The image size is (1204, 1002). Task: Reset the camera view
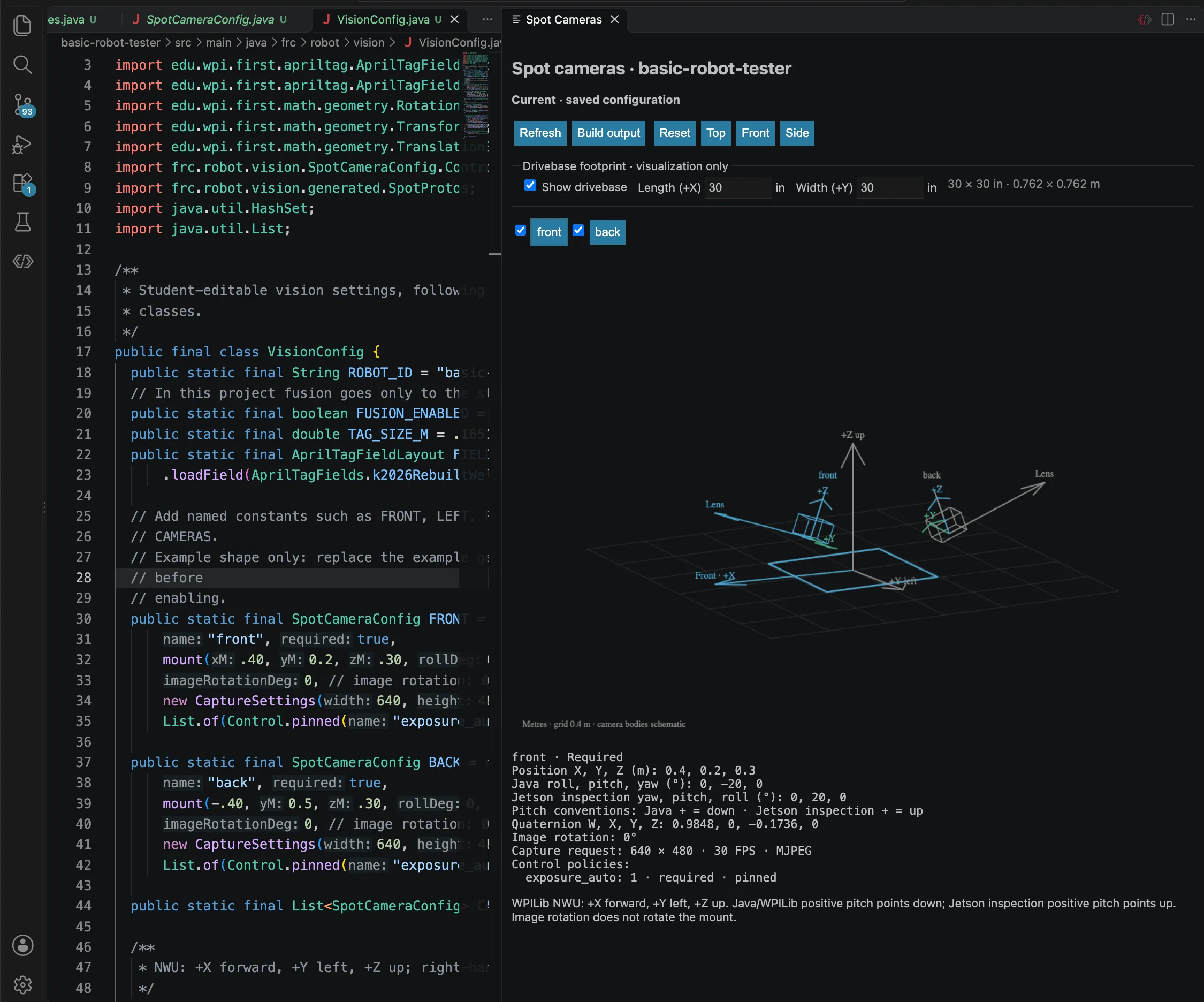[674, 133]
